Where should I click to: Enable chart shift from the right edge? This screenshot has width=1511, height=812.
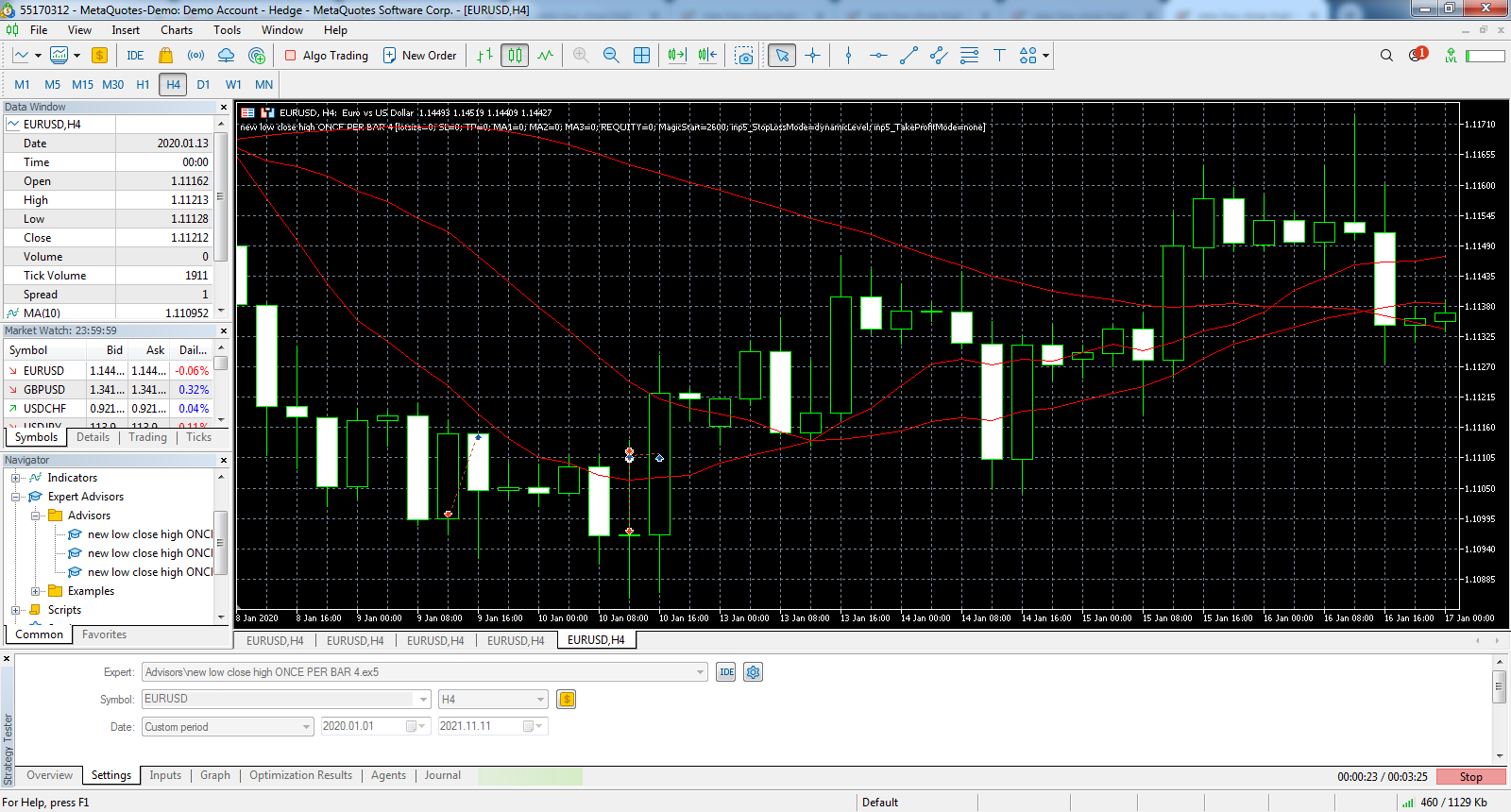[707, 56]
